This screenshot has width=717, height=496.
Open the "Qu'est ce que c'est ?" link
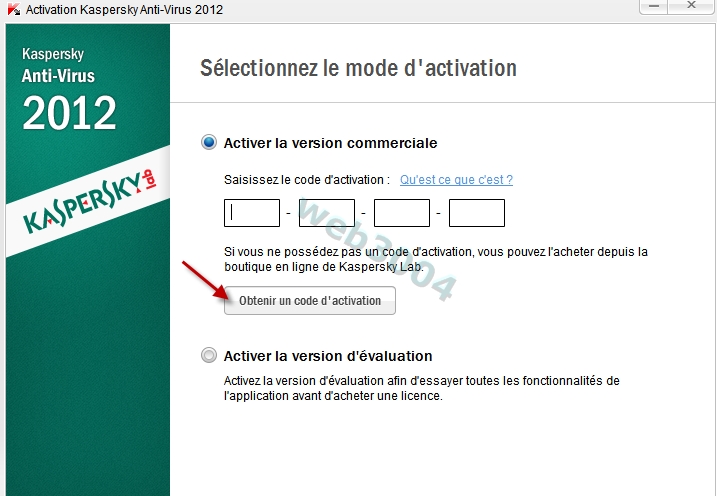[456, 180]
